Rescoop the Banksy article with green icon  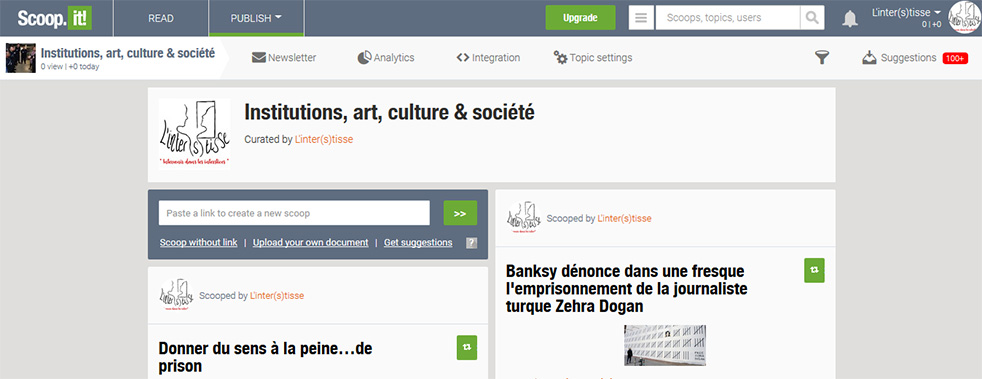[x=814, y=270]
